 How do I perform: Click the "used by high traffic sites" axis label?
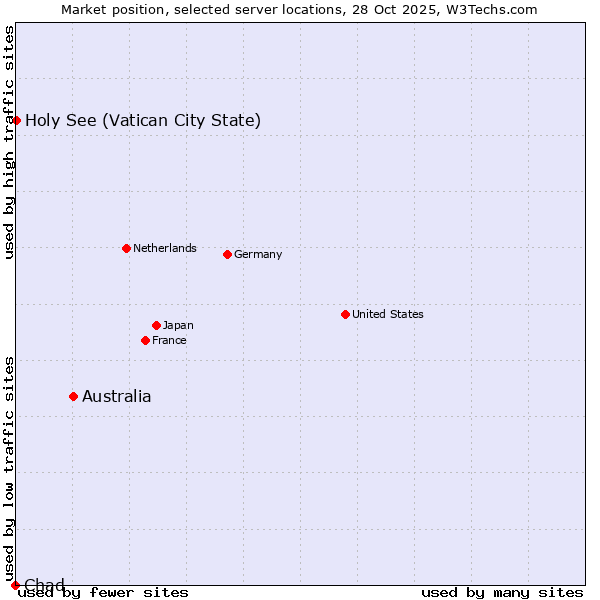coord(9,143)
